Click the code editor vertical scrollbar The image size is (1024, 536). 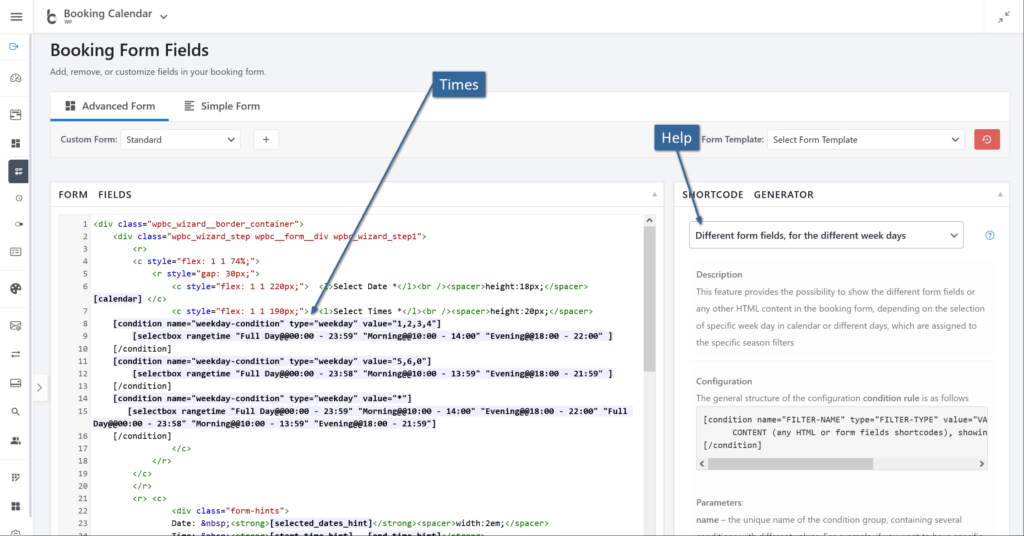tap(649, 299)
